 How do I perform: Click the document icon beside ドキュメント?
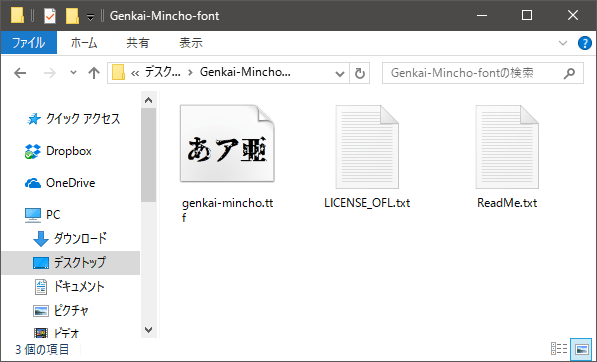pos(41,287)
